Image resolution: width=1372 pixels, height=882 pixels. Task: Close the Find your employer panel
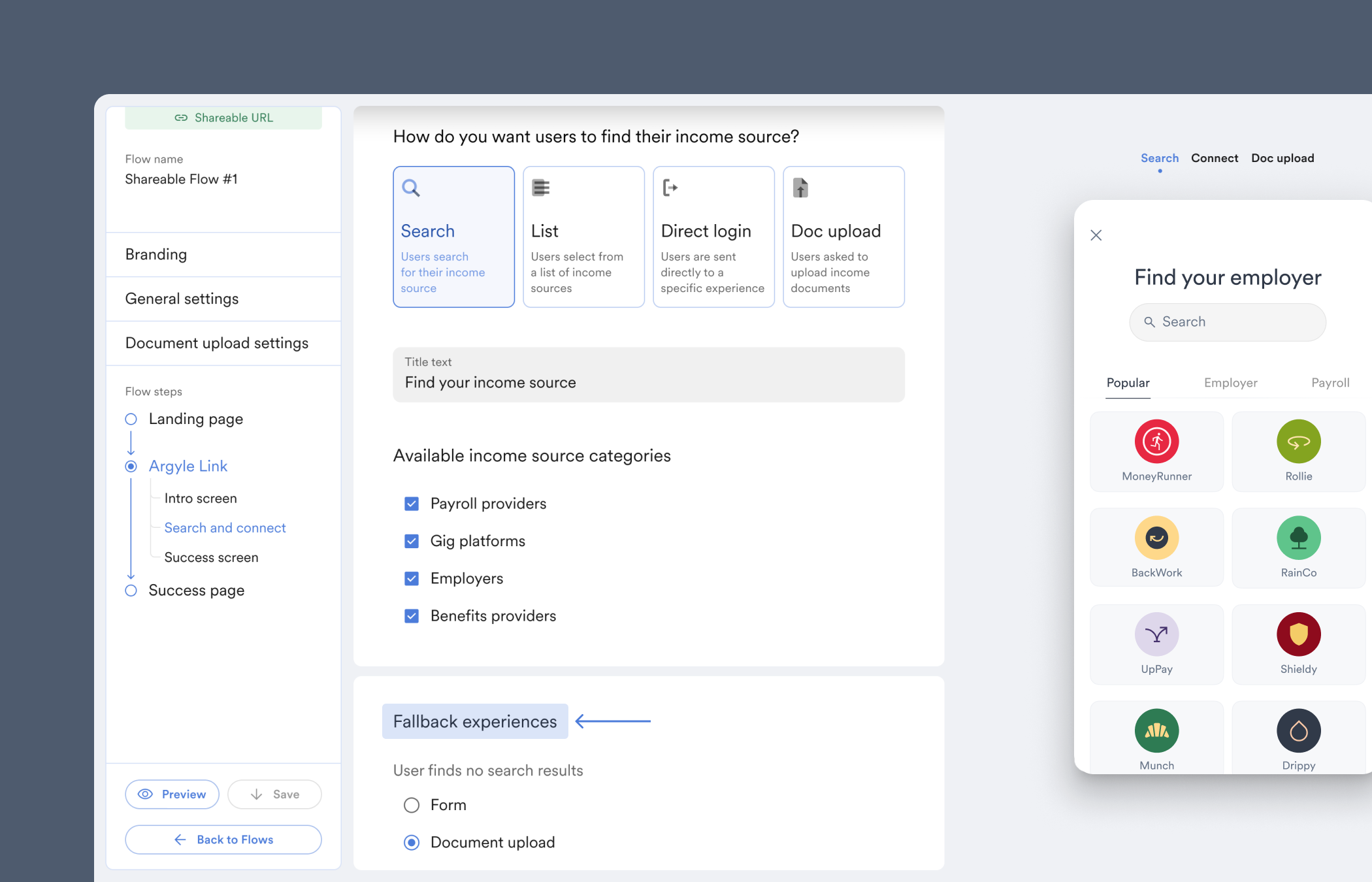tap(1096, 235)
